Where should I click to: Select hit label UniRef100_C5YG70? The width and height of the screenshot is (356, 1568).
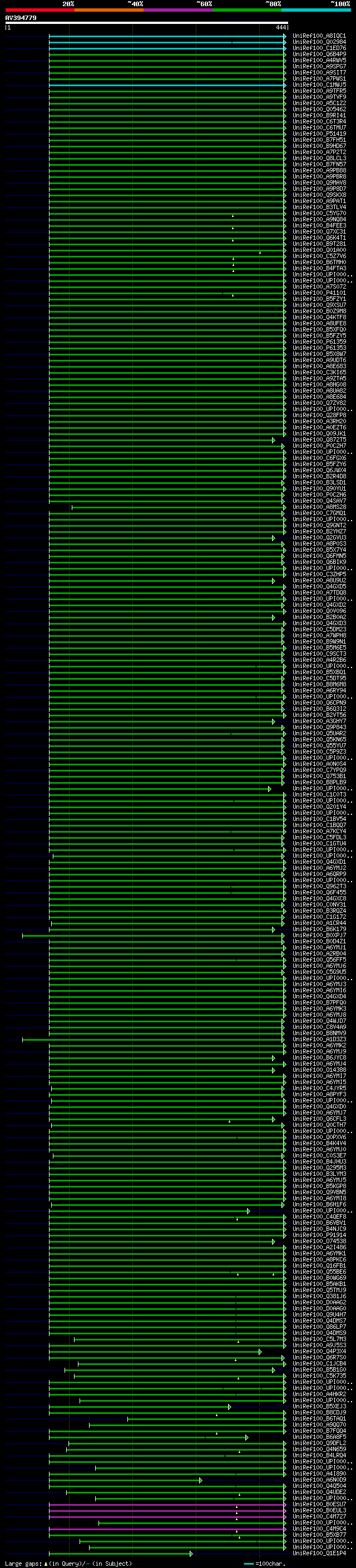(319, 213)
